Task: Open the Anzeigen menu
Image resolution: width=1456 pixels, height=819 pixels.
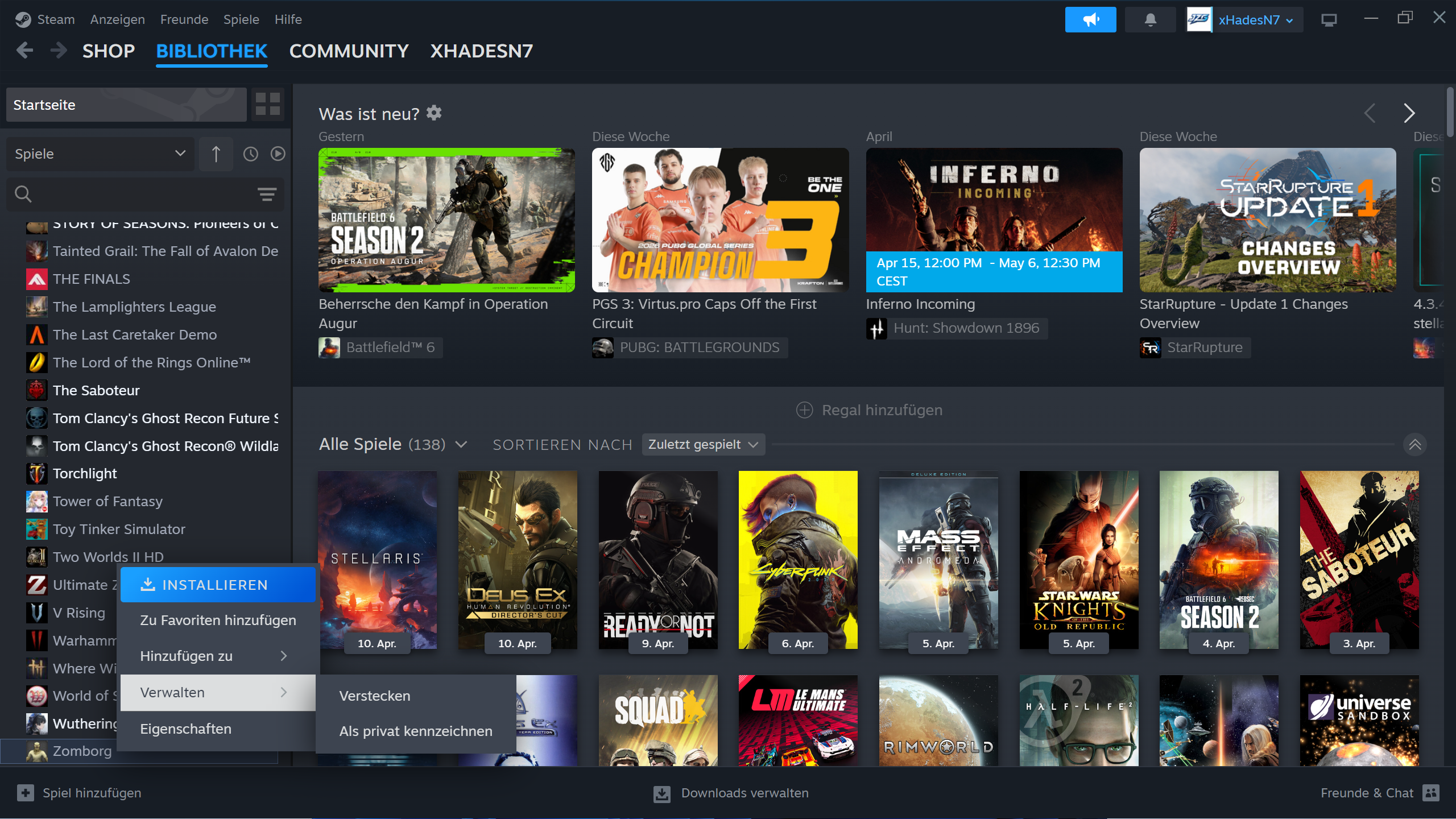Action: [x=118, y=19]
